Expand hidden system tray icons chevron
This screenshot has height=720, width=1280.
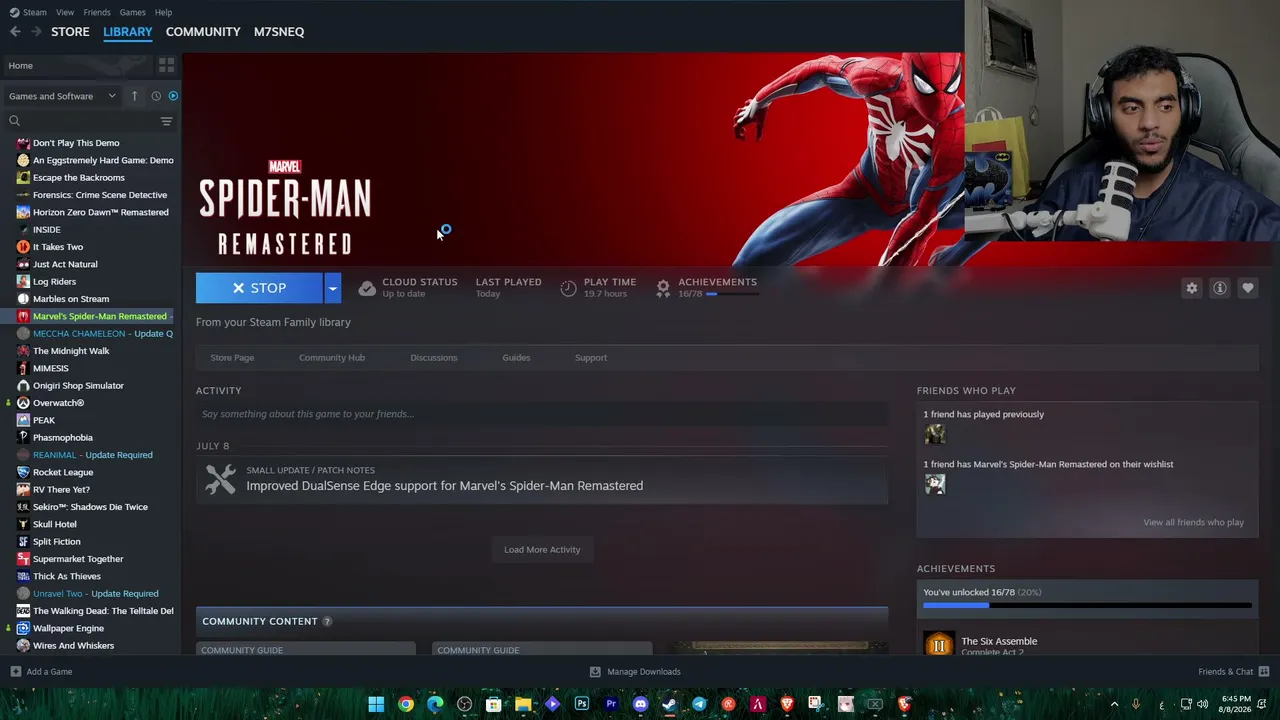(x=1114, y=704)
